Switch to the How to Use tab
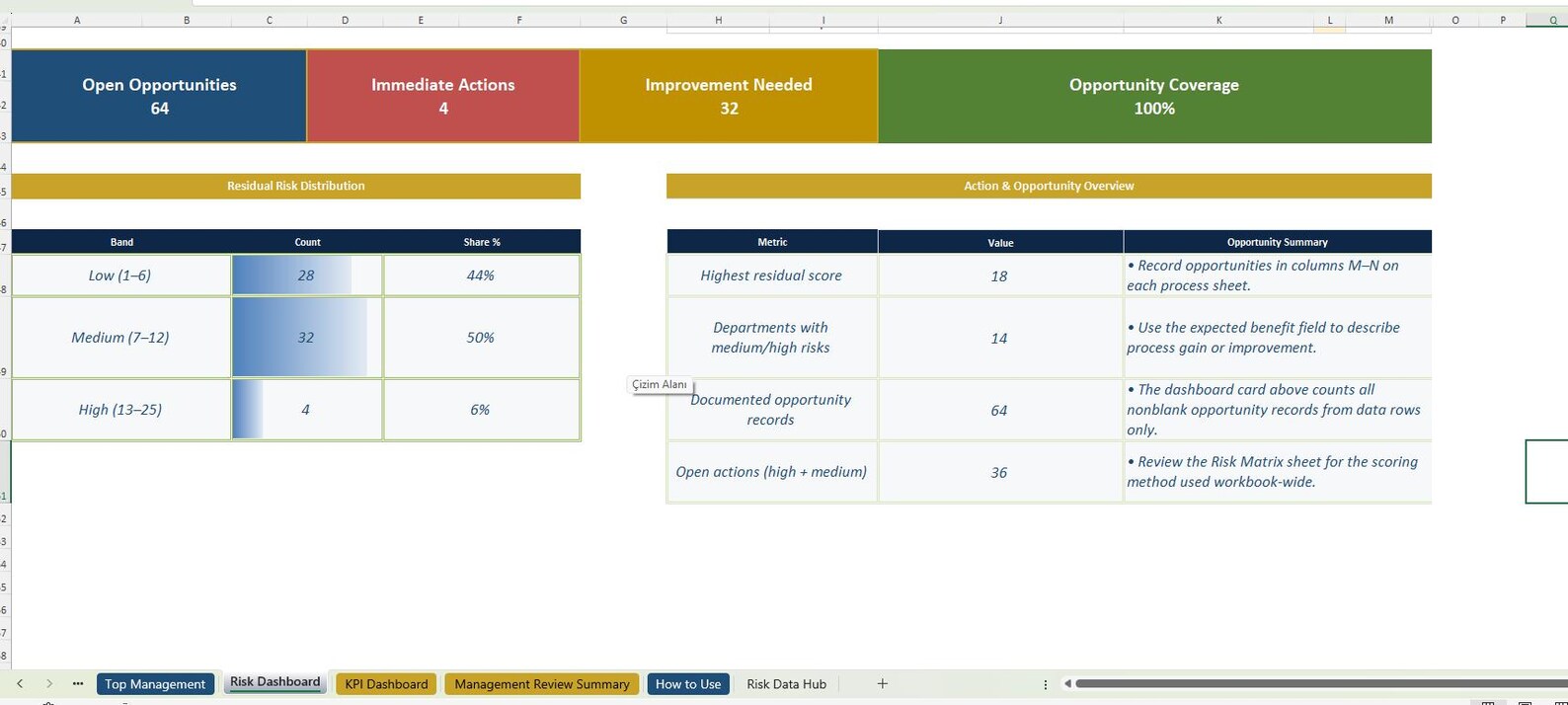1568x705 pixels. click(688, 683)
